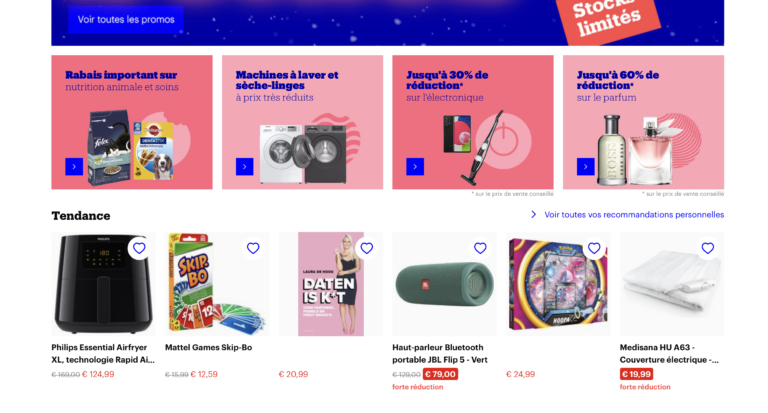Open Philips Essential Airfryer XL product title
The image size is (768, 413).
103,353
